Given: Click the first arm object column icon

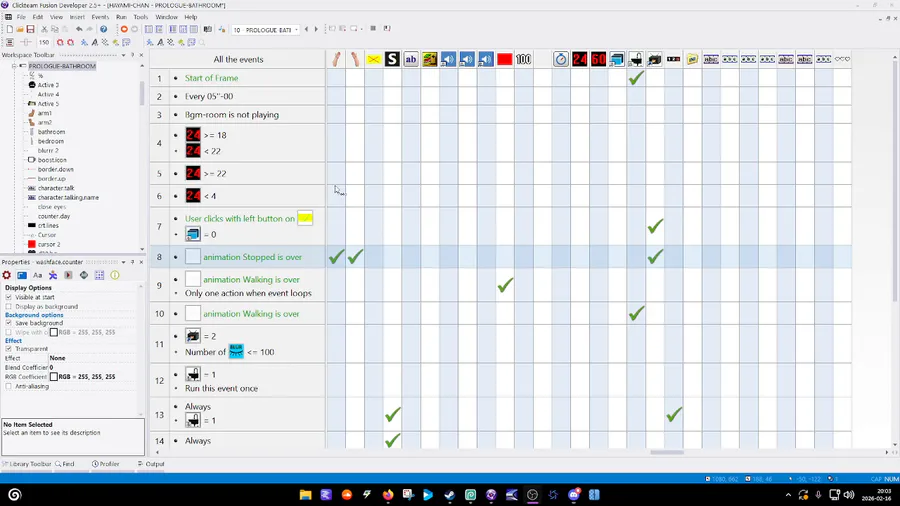Looking at the screenshot, I should pyautogui.click(x=336, y=59).
